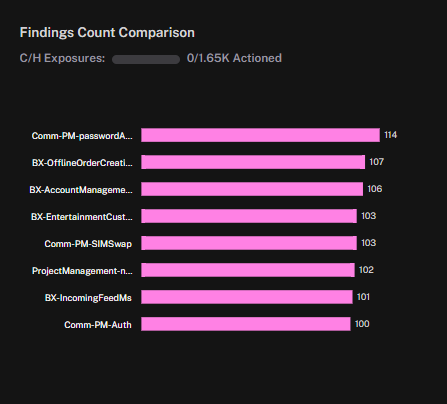Select the Comm-PM-Auth bar

[x=246, y=324]
